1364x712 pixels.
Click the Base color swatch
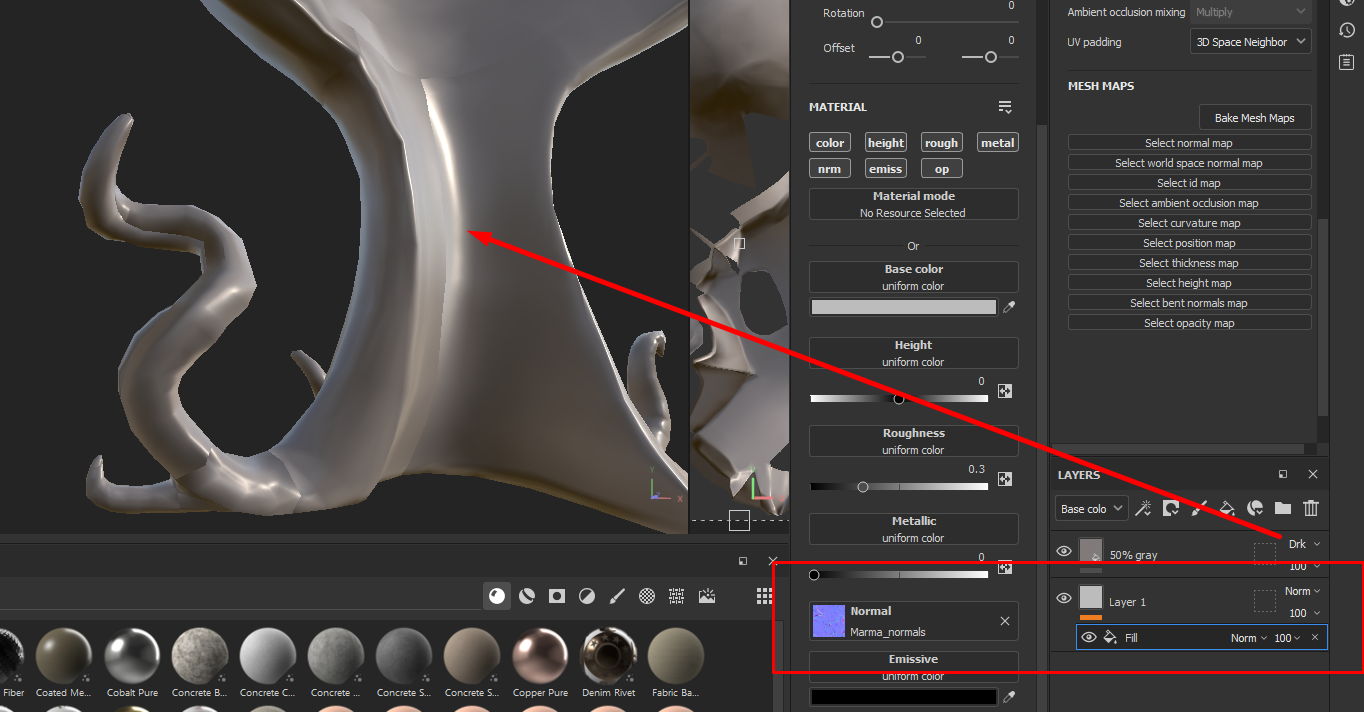click(904, 307)
